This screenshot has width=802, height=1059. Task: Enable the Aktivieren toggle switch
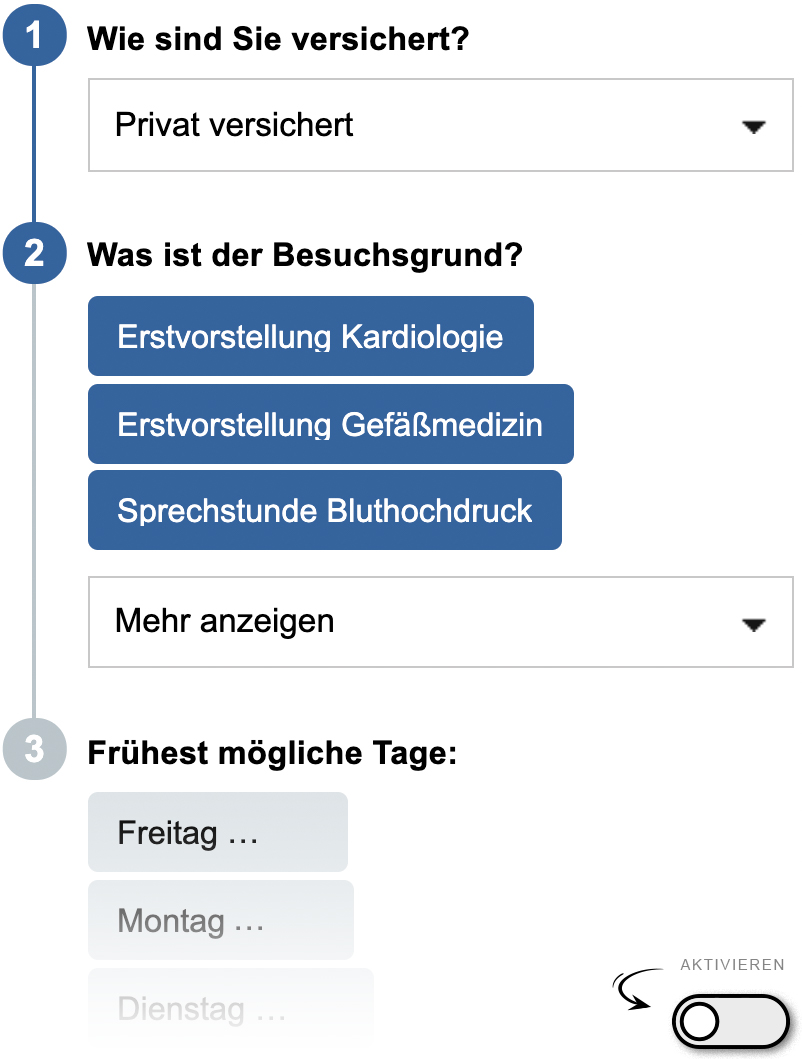pos(731,1021)
